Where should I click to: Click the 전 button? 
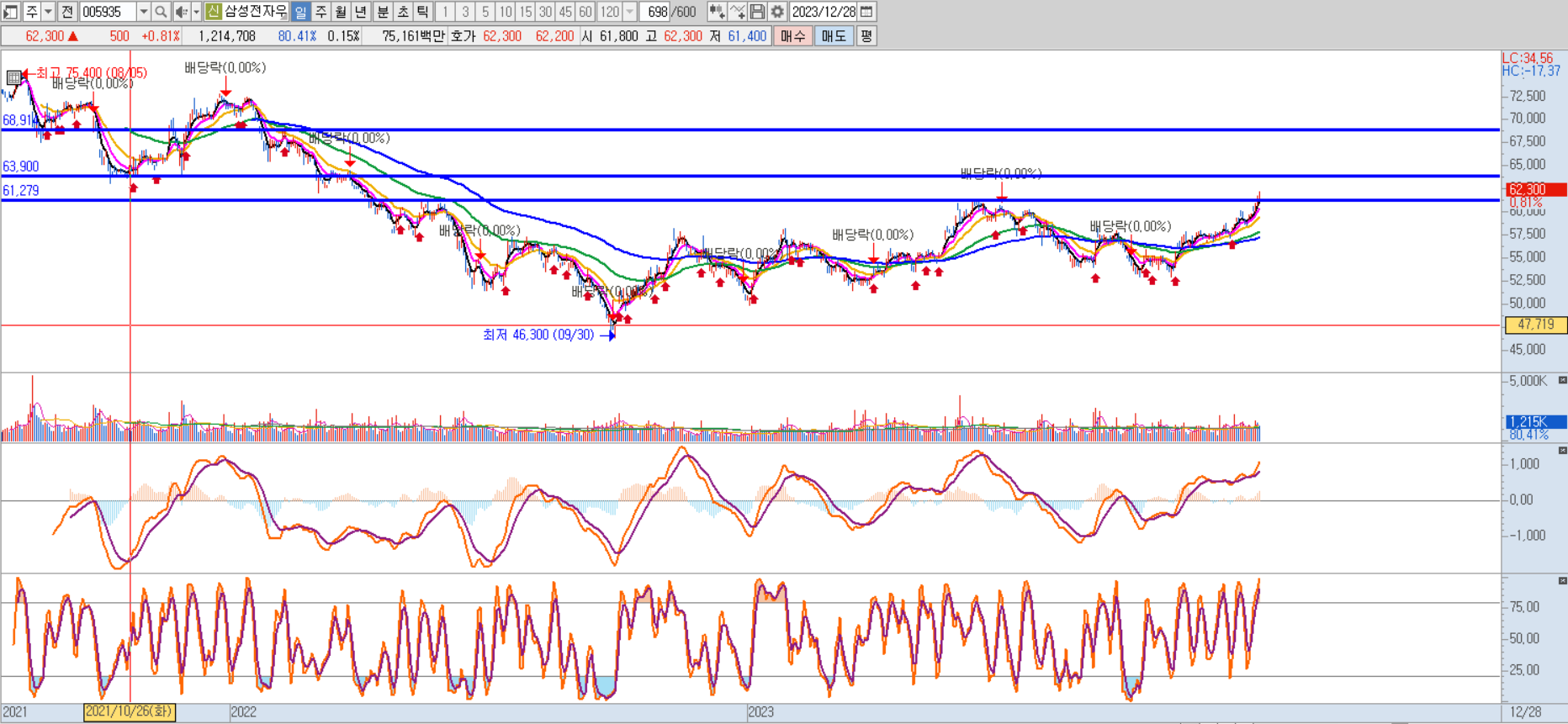point(67,12)
